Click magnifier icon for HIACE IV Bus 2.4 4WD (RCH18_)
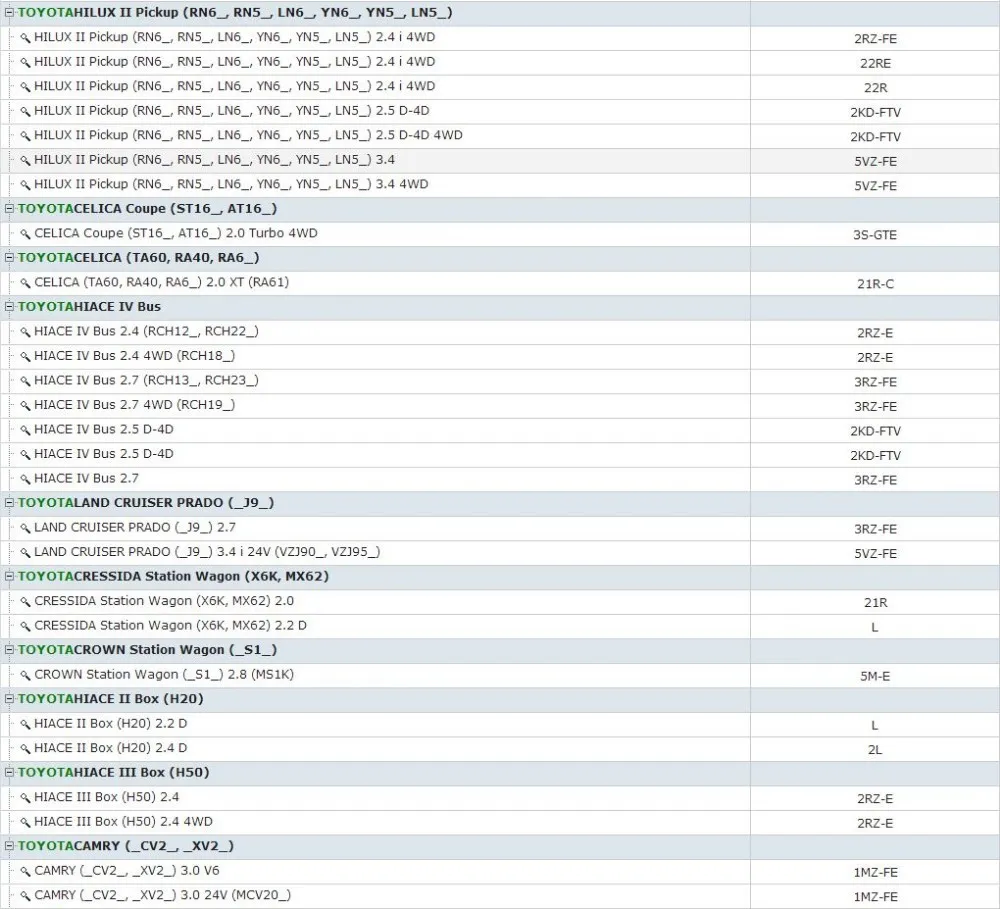 pos(25,357)
